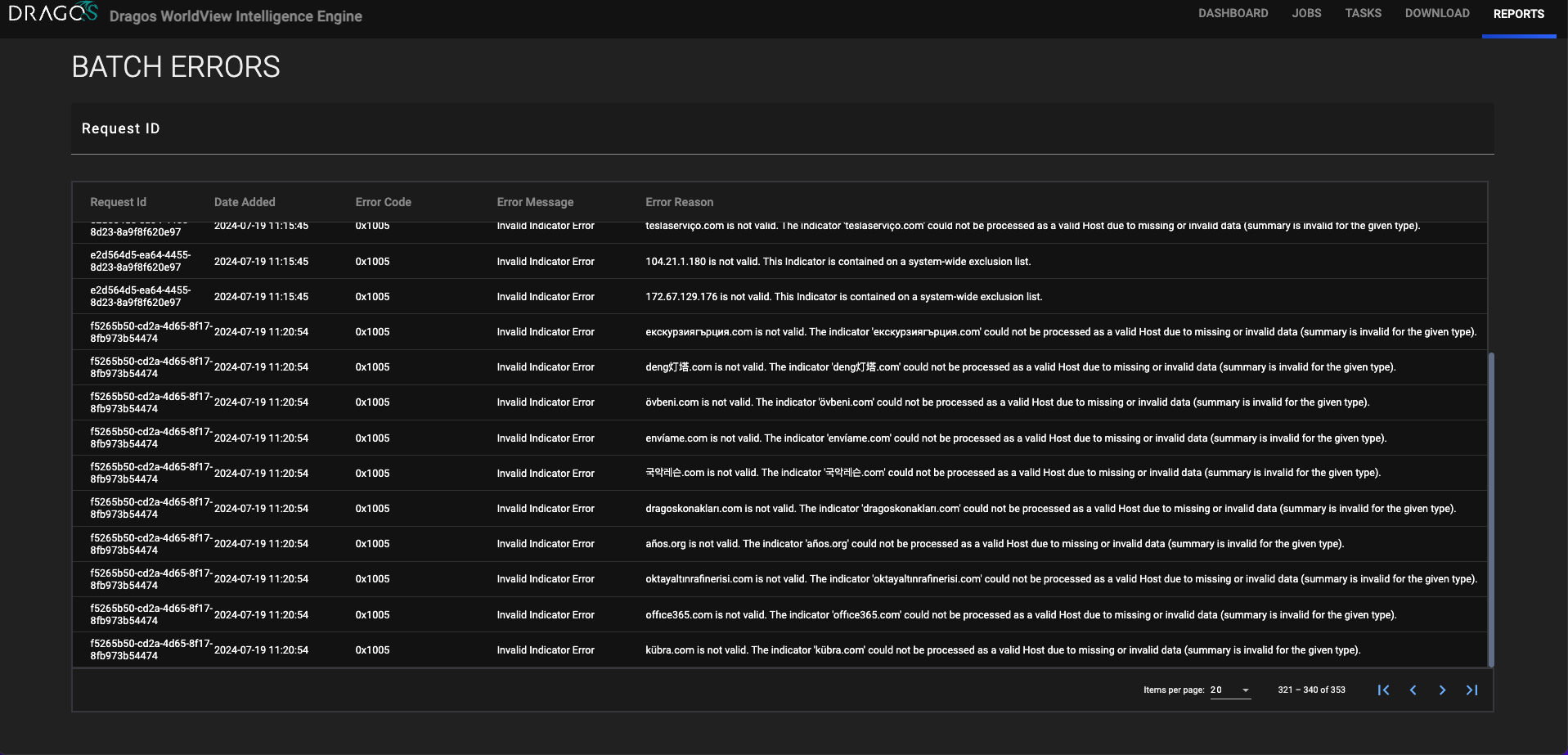Select the övbeni.com error reason

[x=1007, y=402]
